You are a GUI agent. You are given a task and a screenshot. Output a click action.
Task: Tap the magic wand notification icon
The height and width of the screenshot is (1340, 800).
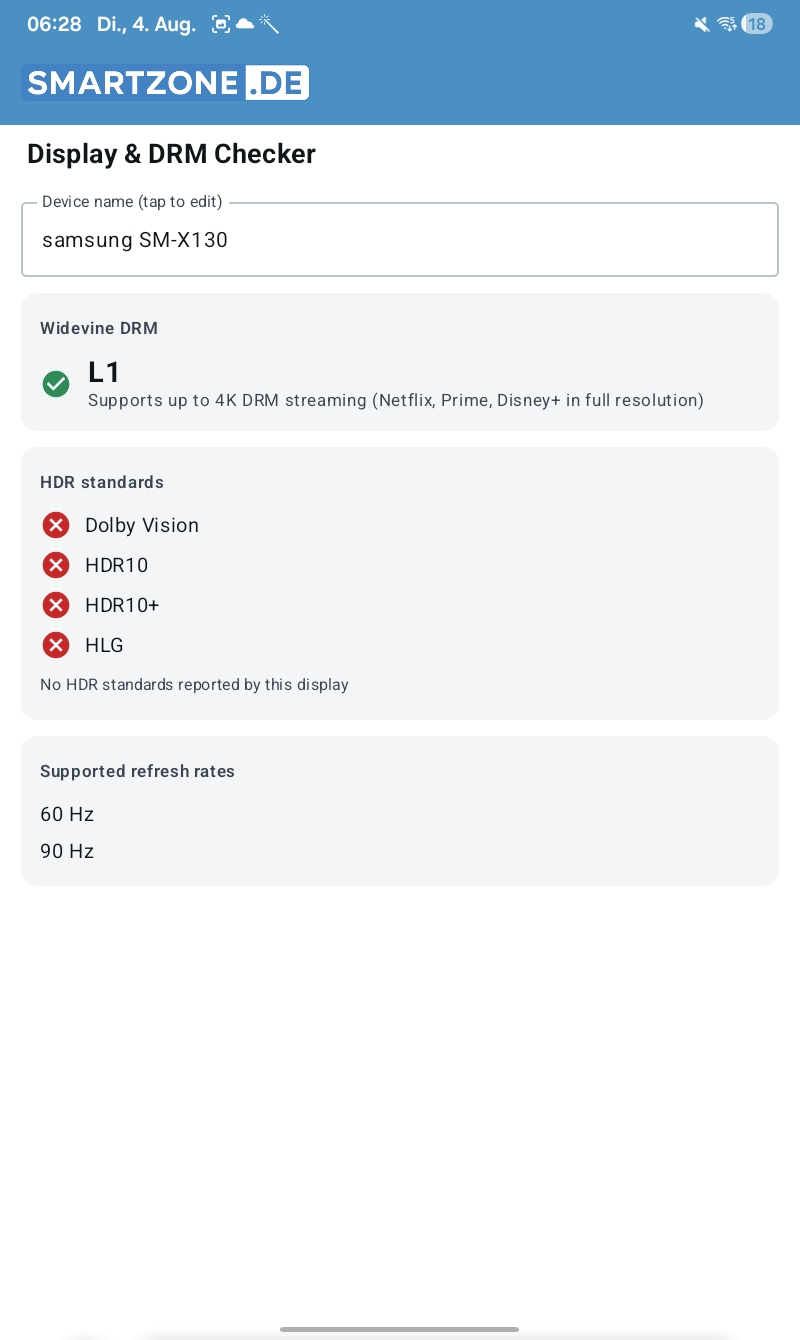269,24
